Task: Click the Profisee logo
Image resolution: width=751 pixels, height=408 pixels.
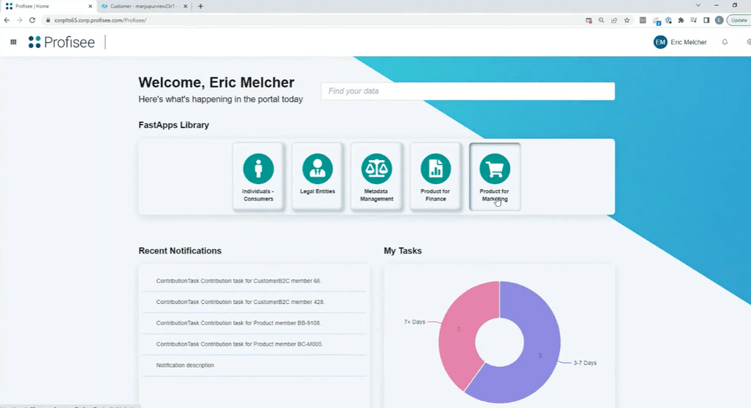Action: 61,42
